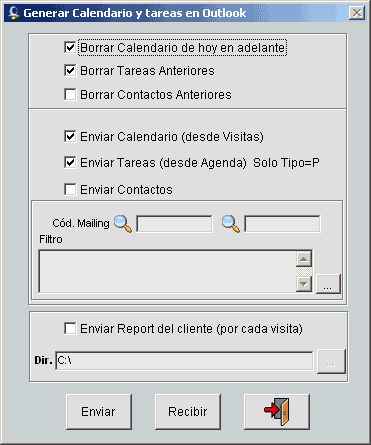Click app icon in title bar
The width and height of the screenshot is (371, 445).
14,13
